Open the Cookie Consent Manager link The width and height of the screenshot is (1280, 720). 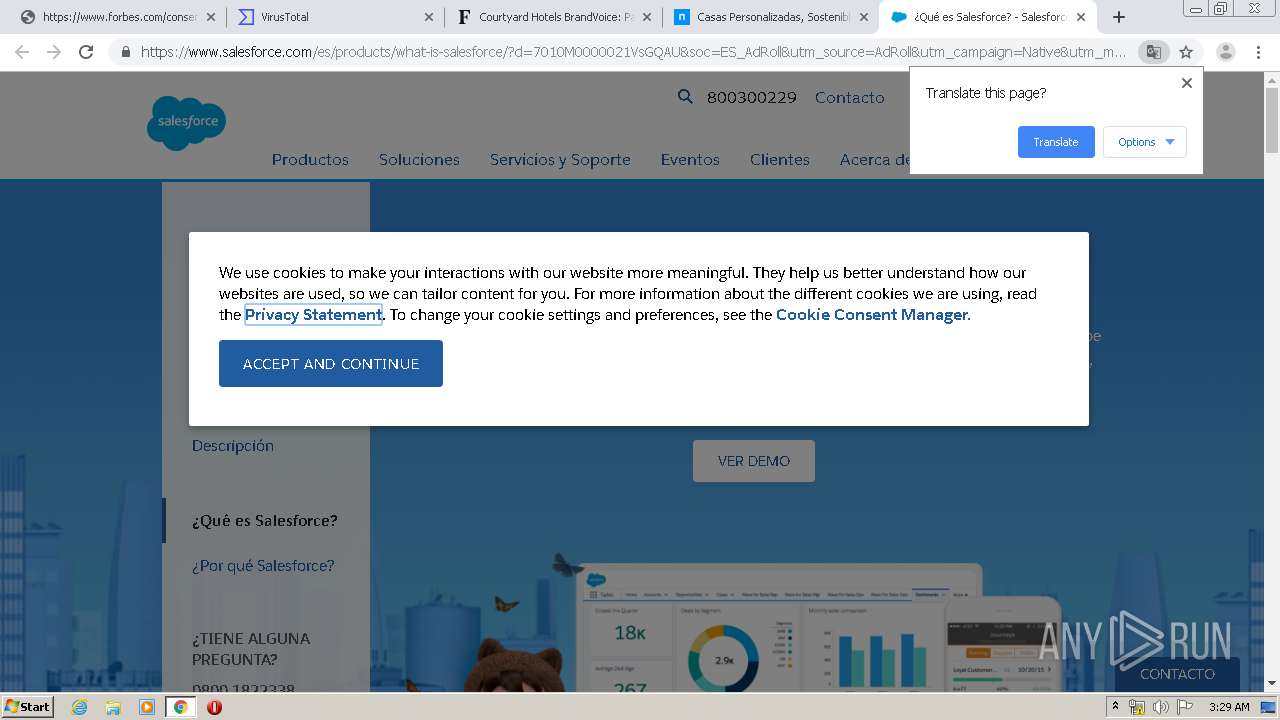click(872, 315)
